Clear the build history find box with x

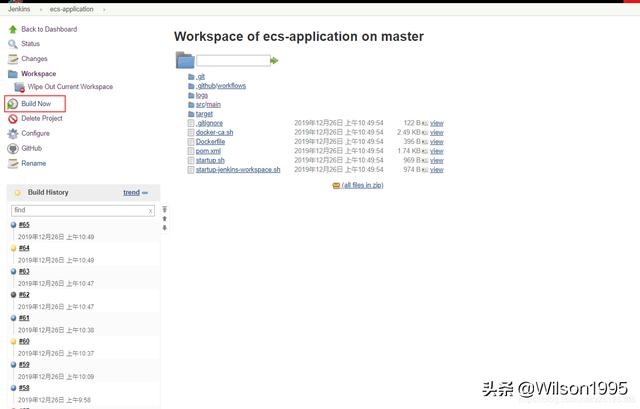point(151,211)
